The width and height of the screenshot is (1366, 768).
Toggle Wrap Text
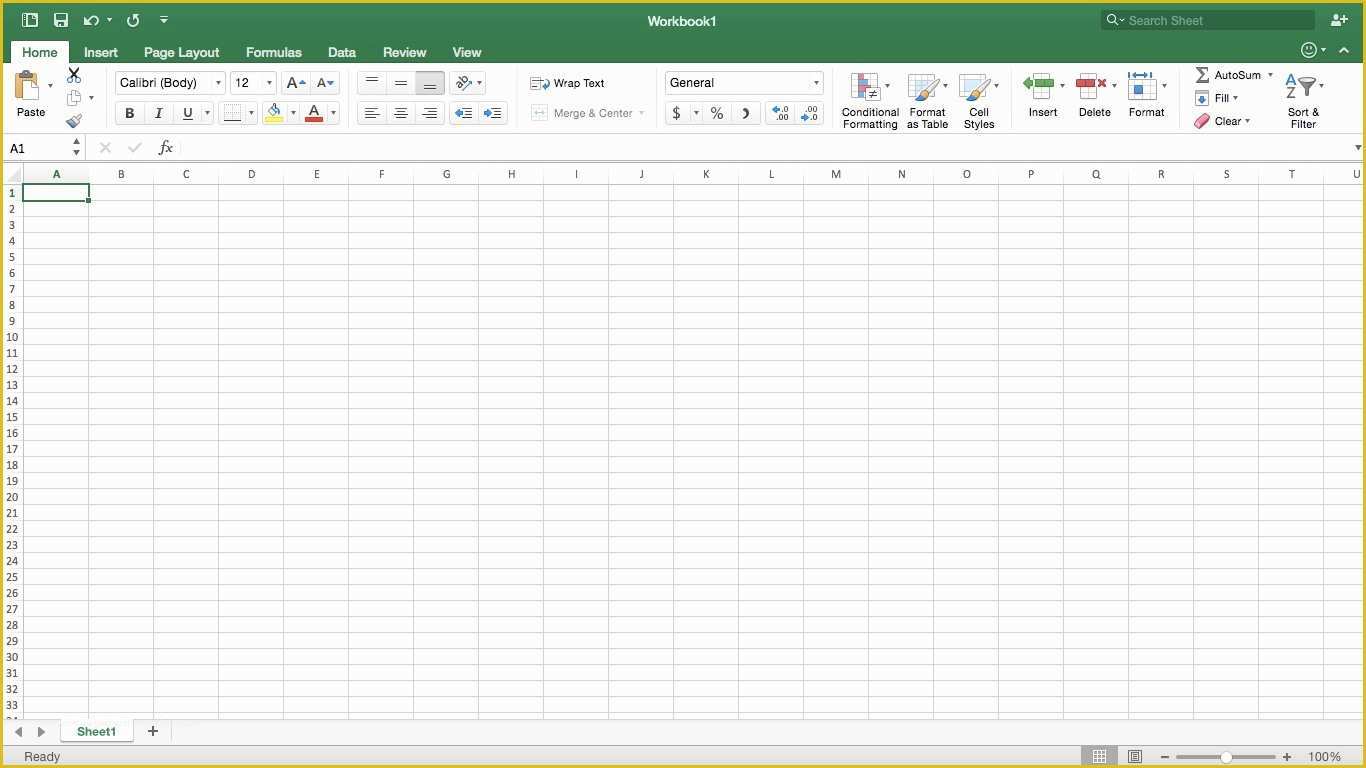tap(568, 83)
